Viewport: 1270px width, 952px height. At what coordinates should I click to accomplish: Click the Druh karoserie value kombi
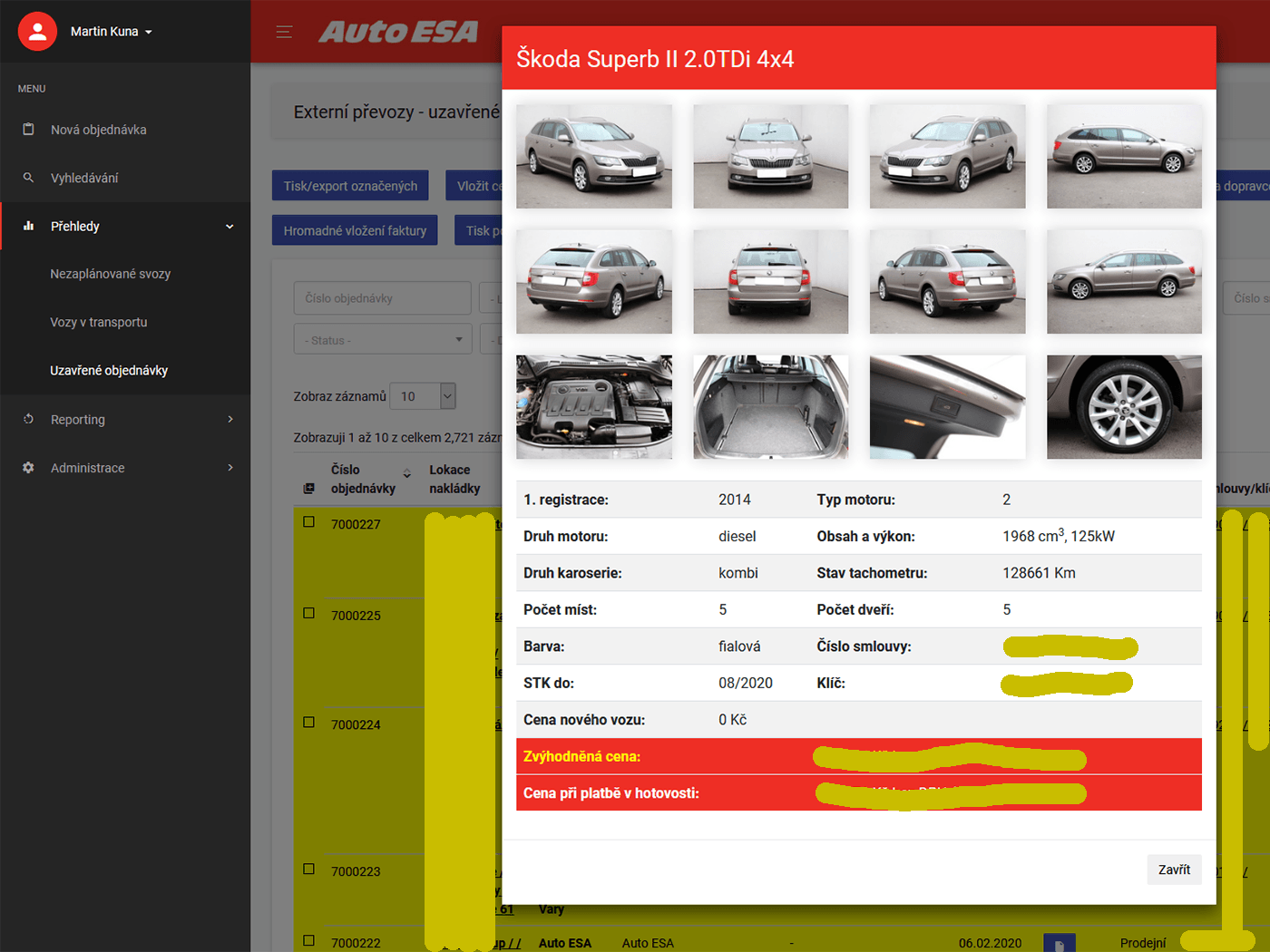coord(738,573)
